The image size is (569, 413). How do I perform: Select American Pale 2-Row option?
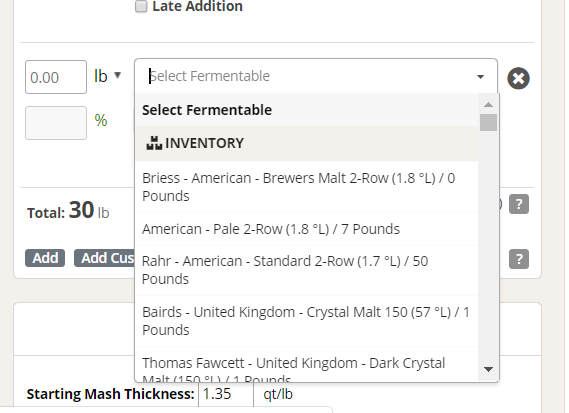click(307, 229)
